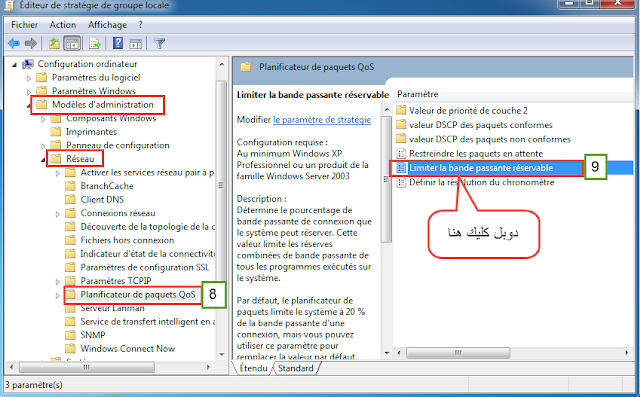Image resolution: width=640 pixels, height=397 pixels.
Task: Click the Back arrow toolbar icon
Action: pos(14,43)
